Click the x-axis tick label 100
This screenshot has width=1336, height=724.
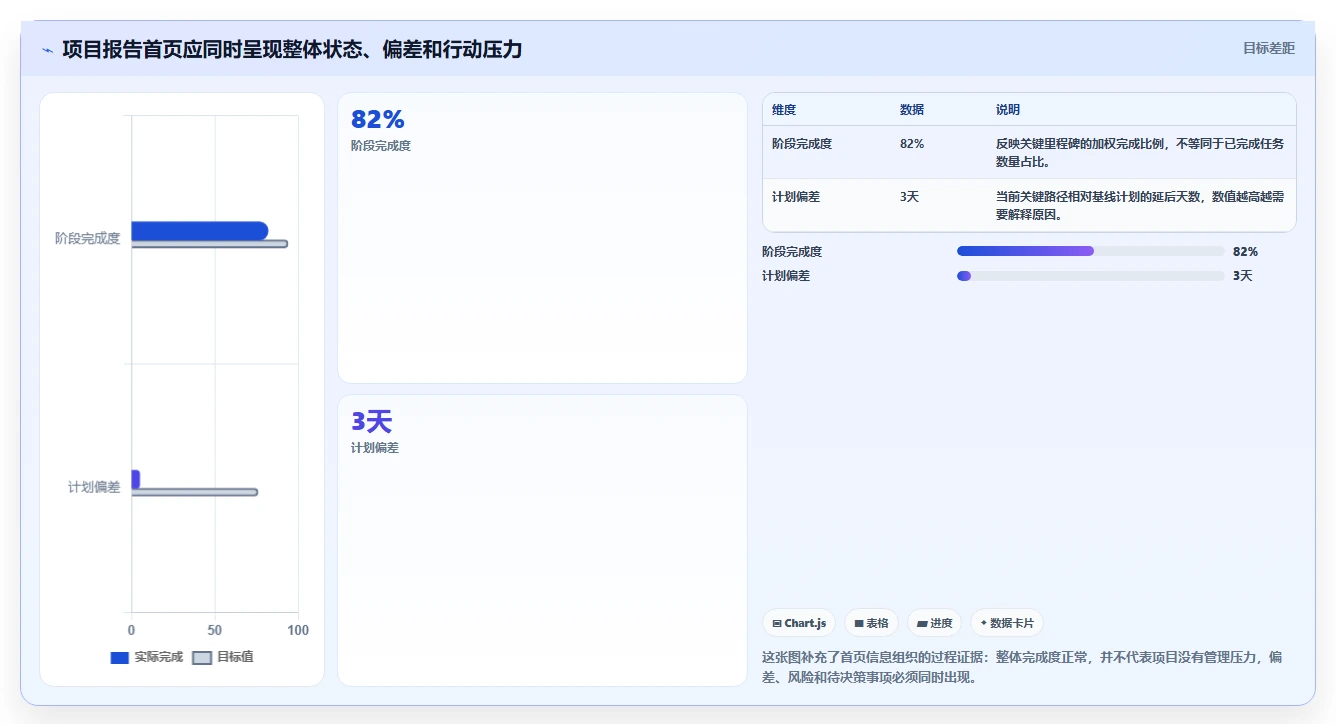click(298, 630)
